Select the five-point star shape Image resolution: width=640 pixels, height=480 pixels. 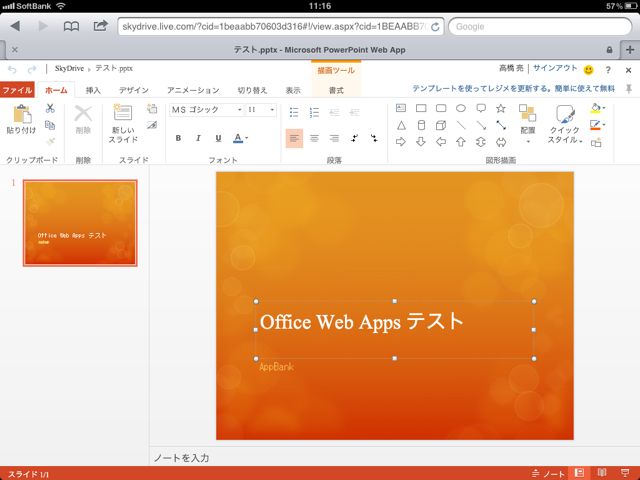point(501,108)
